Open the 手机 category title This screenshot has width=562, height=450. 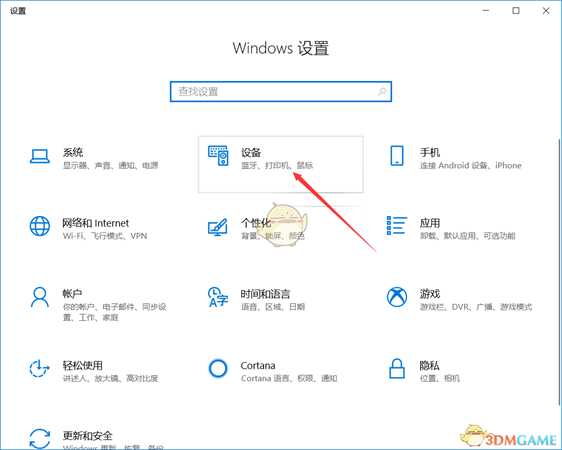(430, 152)
